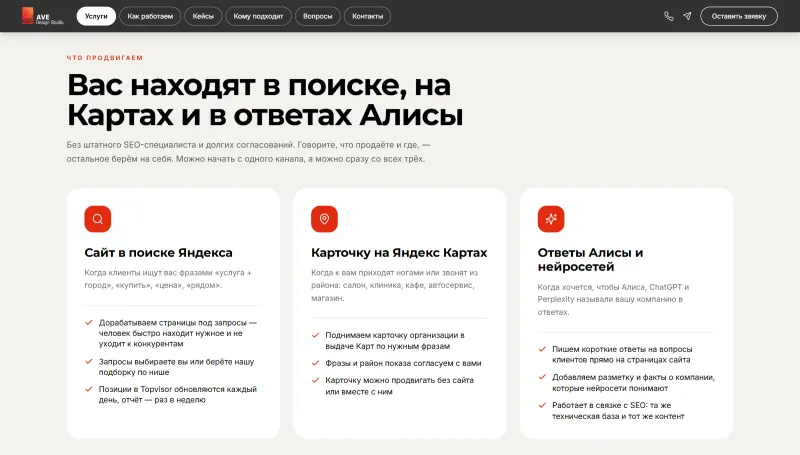Click the Когда хочется, чтобы Алиса description
The height and width of the screenshot is (455, 800).
click(x=613, y=299)
